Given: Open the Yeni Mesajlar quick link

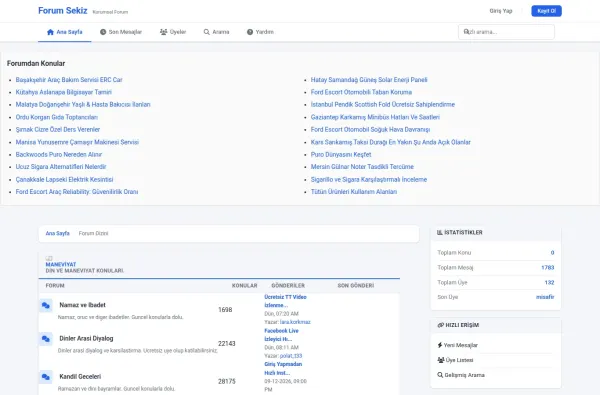Looking at the screenshot, I should click(457, 345).
